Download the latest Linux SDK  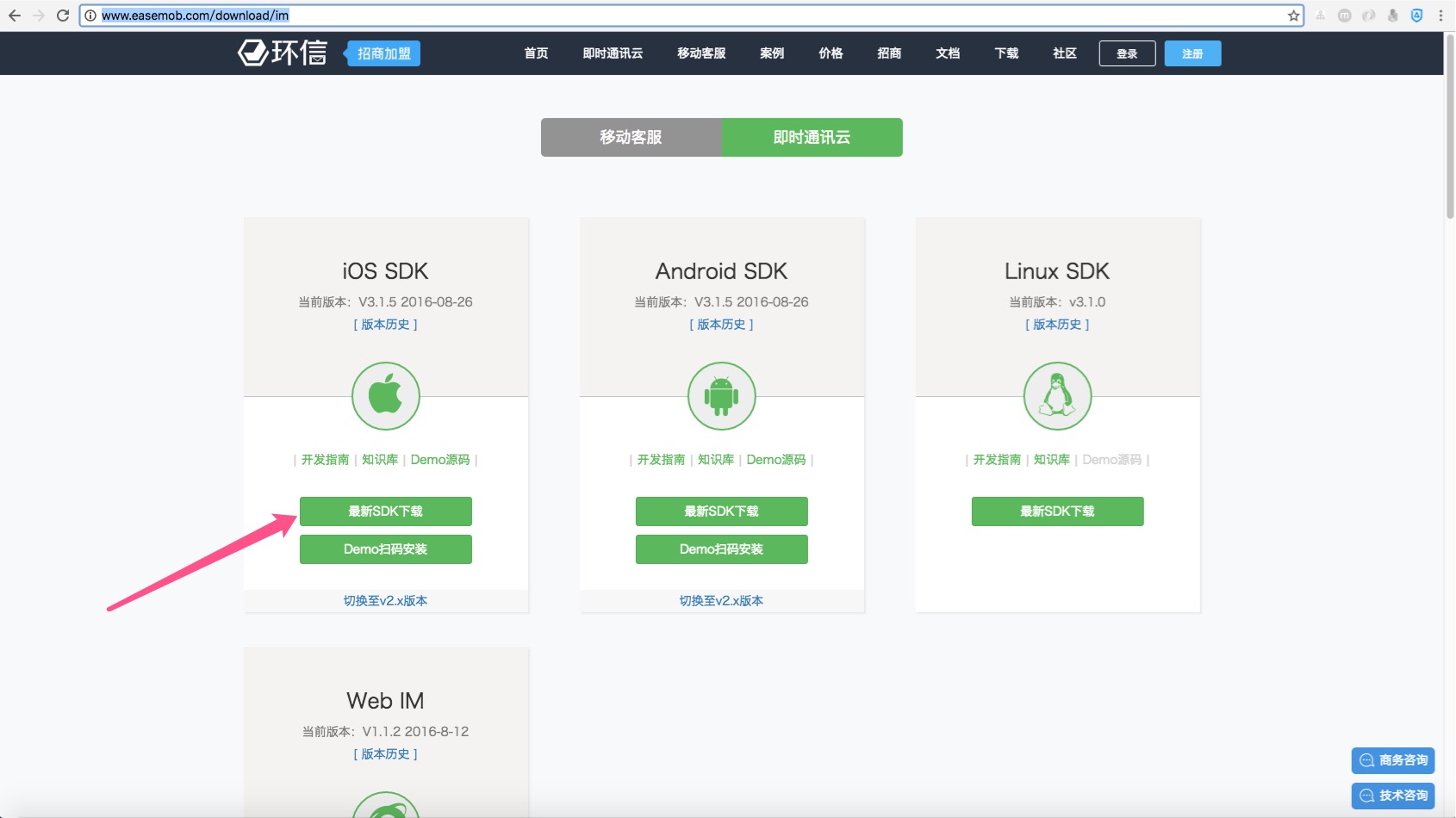pyautogui.click(x=1058, y=511)
